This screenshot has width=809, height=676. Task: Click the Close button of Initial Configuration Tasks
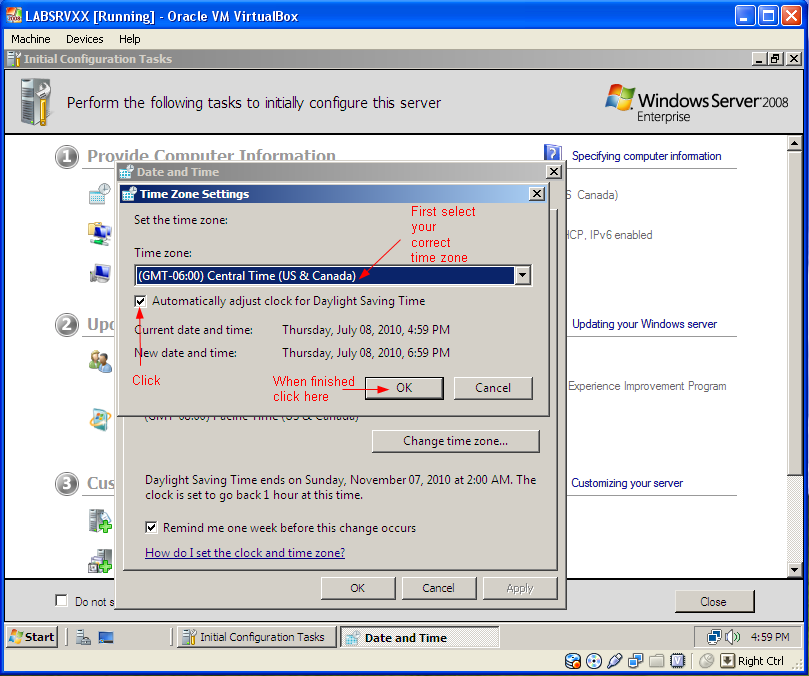(714, 602)
